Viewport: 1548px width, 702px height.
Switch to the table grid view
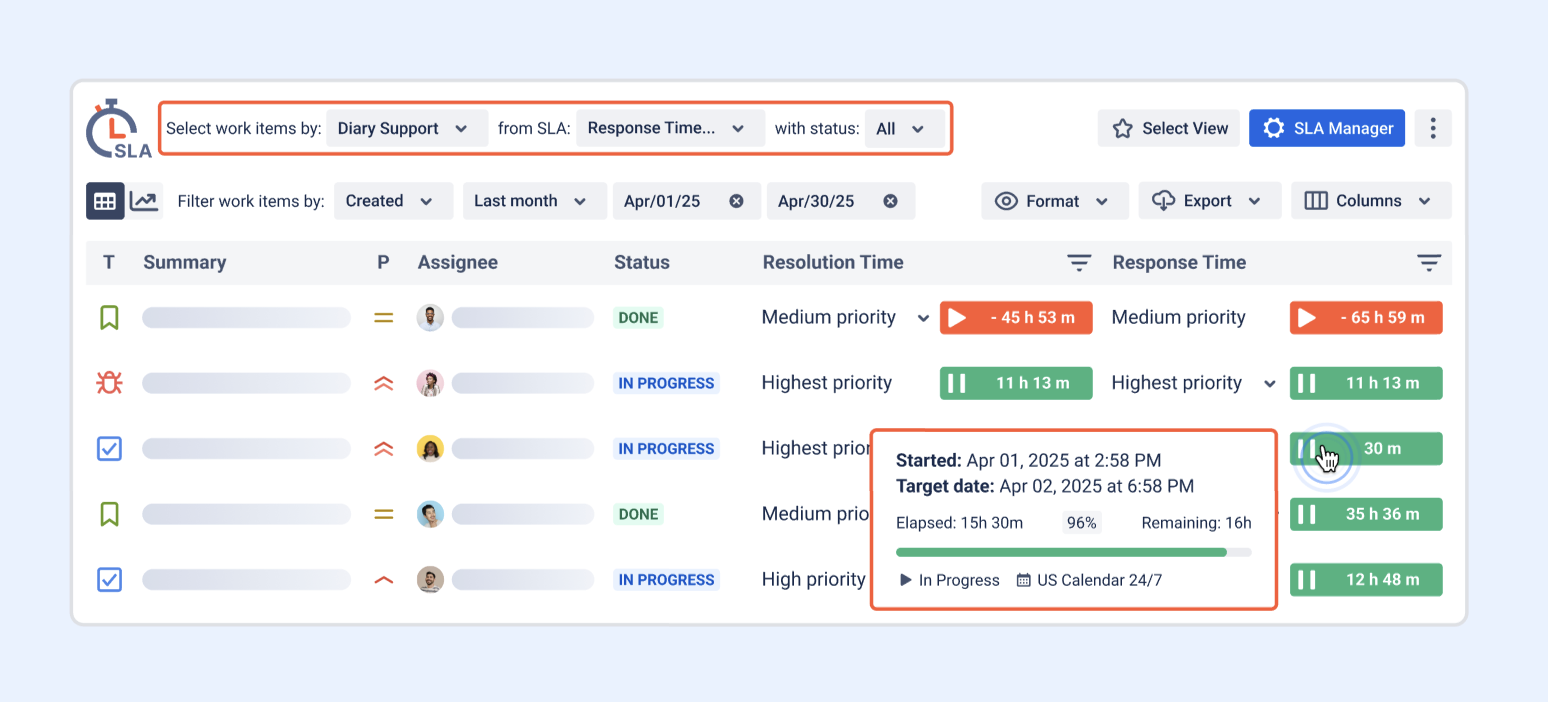pyautogui.click(x=105, y=201)
